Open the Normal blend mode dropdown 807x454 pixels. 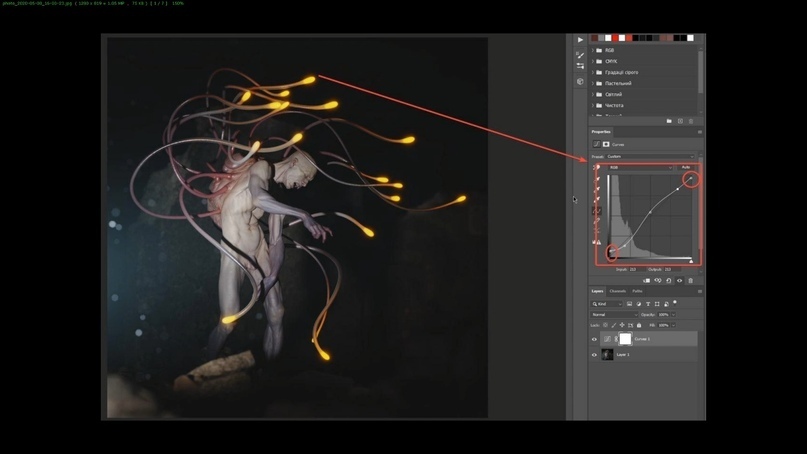point(614,315)
